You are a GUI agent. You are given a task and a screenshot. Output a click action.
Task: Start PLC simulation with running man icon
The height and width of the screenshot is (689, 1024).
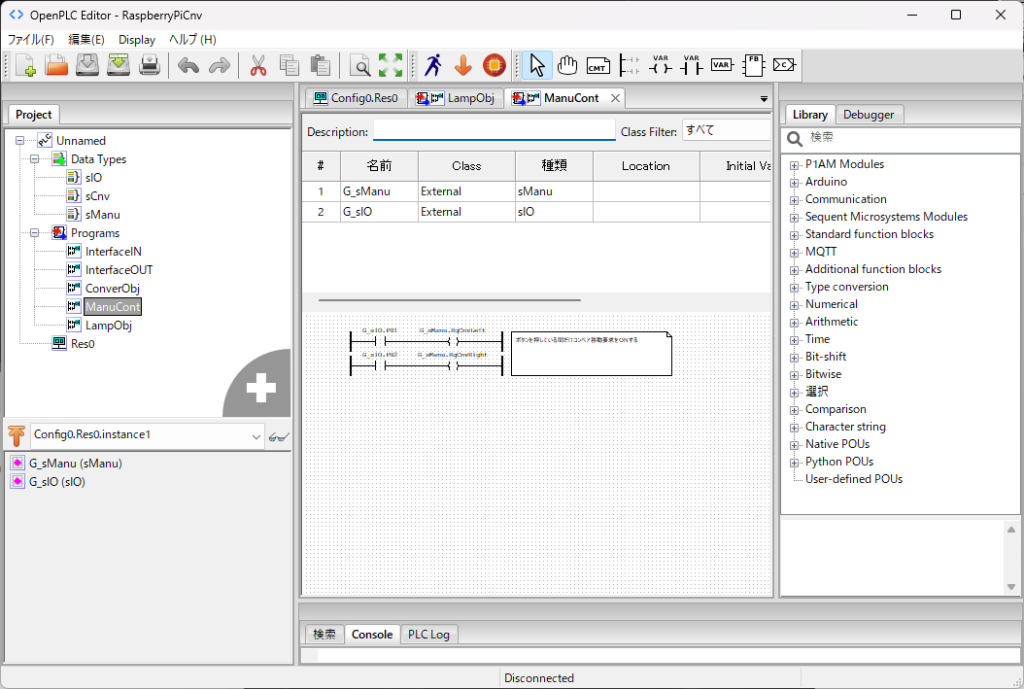point(432,65)
